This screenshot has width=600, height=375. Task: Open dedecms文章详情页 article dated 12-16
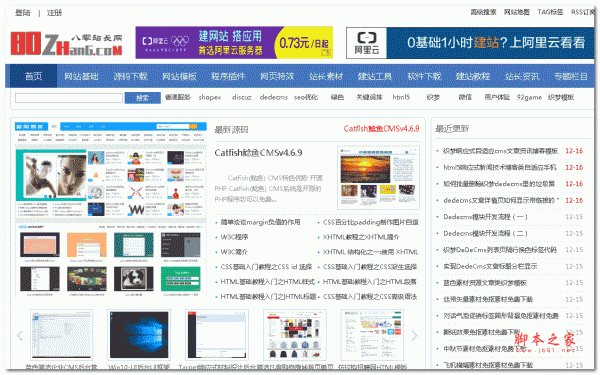(x=501, y=201)
